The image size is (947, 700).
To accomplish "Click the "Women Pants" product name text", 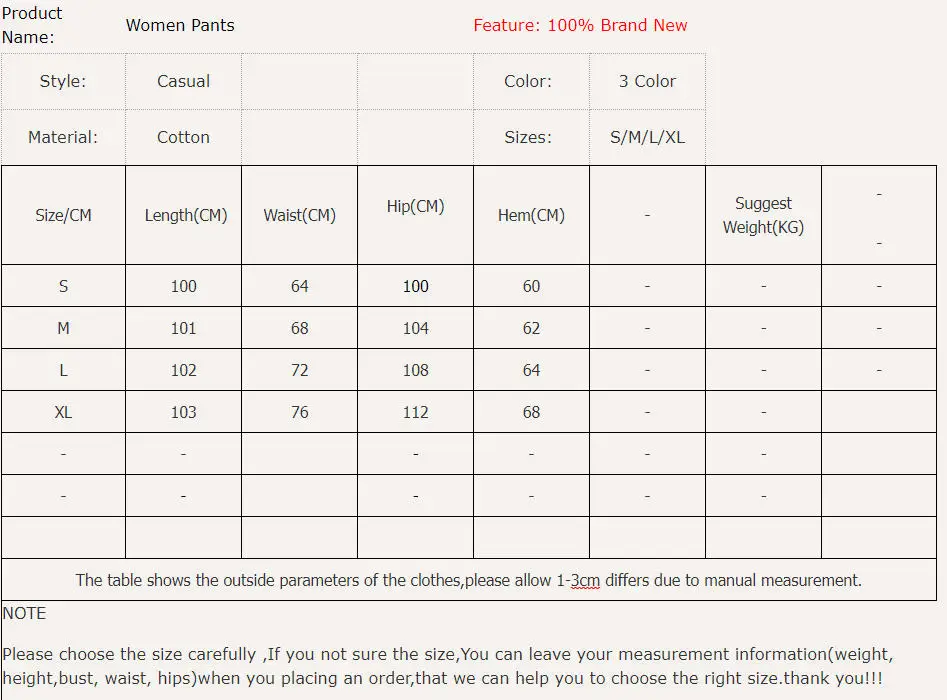I will coord(180,26).
